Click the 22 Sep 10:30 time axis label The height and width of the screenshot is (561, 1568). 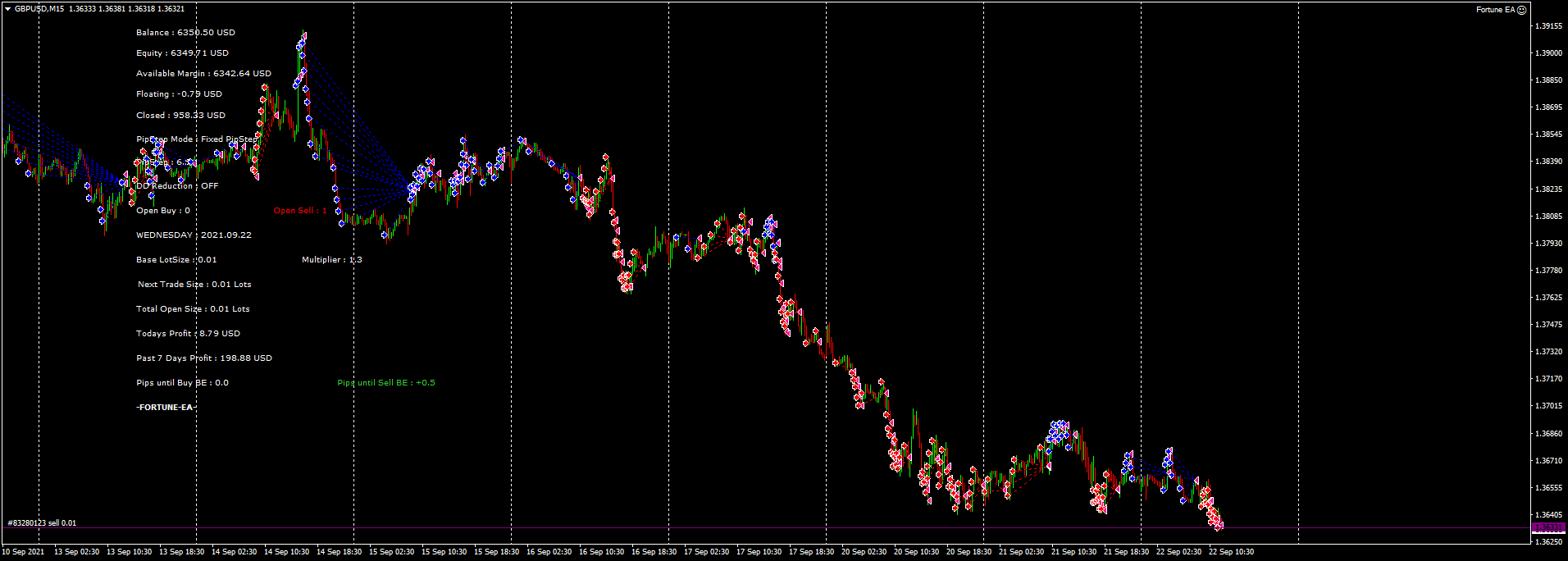pos(1231,552)
